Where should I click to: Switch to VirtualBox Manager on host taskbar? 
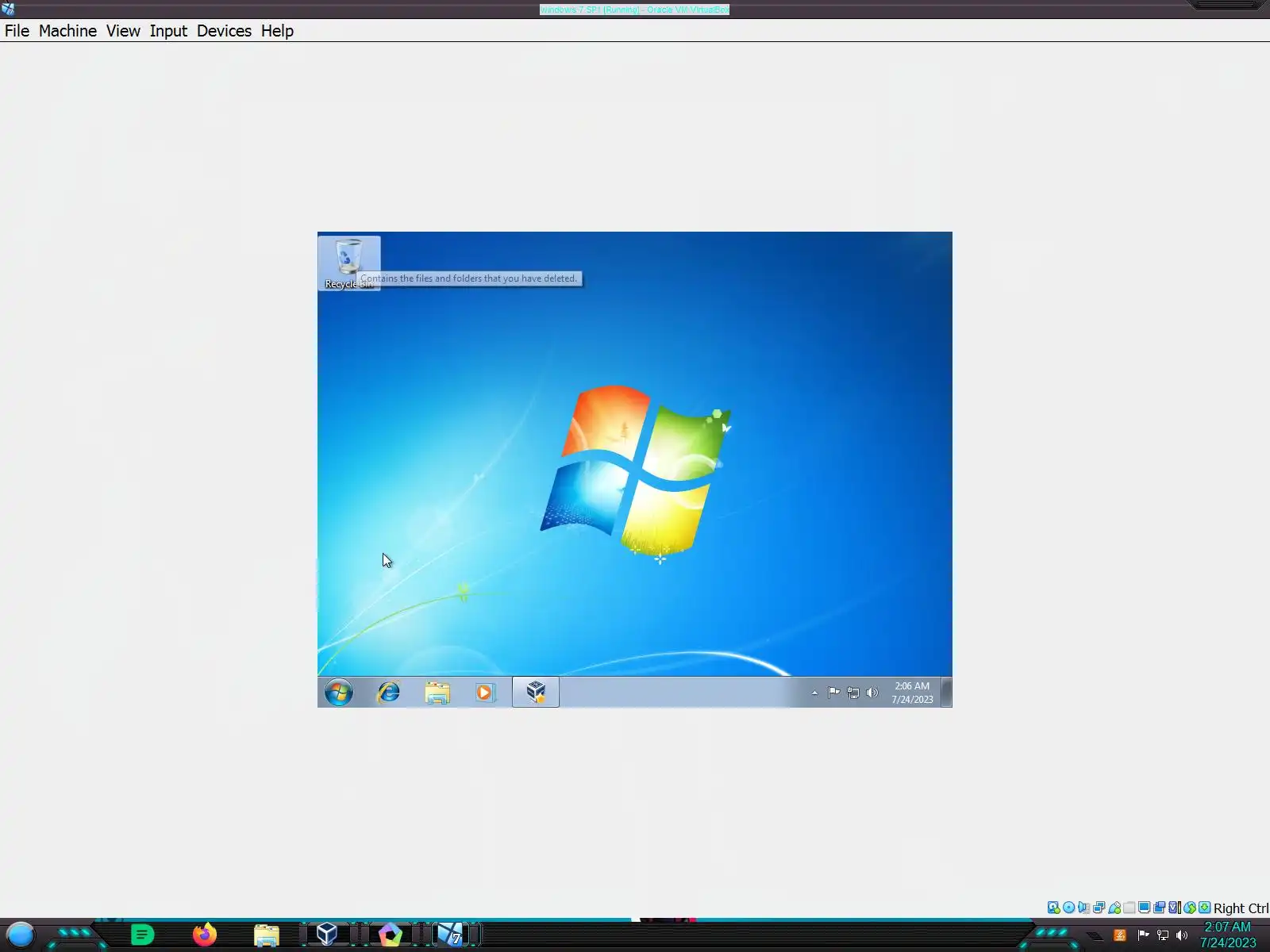pos(327,935)
